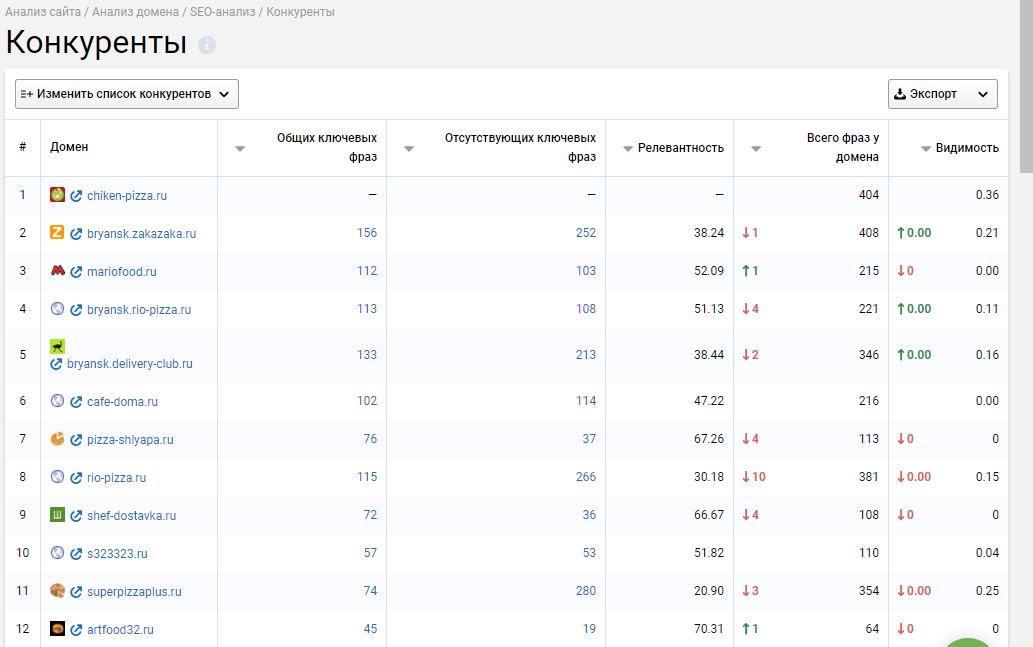1033x647 pixels.
Task: Select relevance value 67.26 for pizza-shlyapa.ru
Action: [709, 439]
